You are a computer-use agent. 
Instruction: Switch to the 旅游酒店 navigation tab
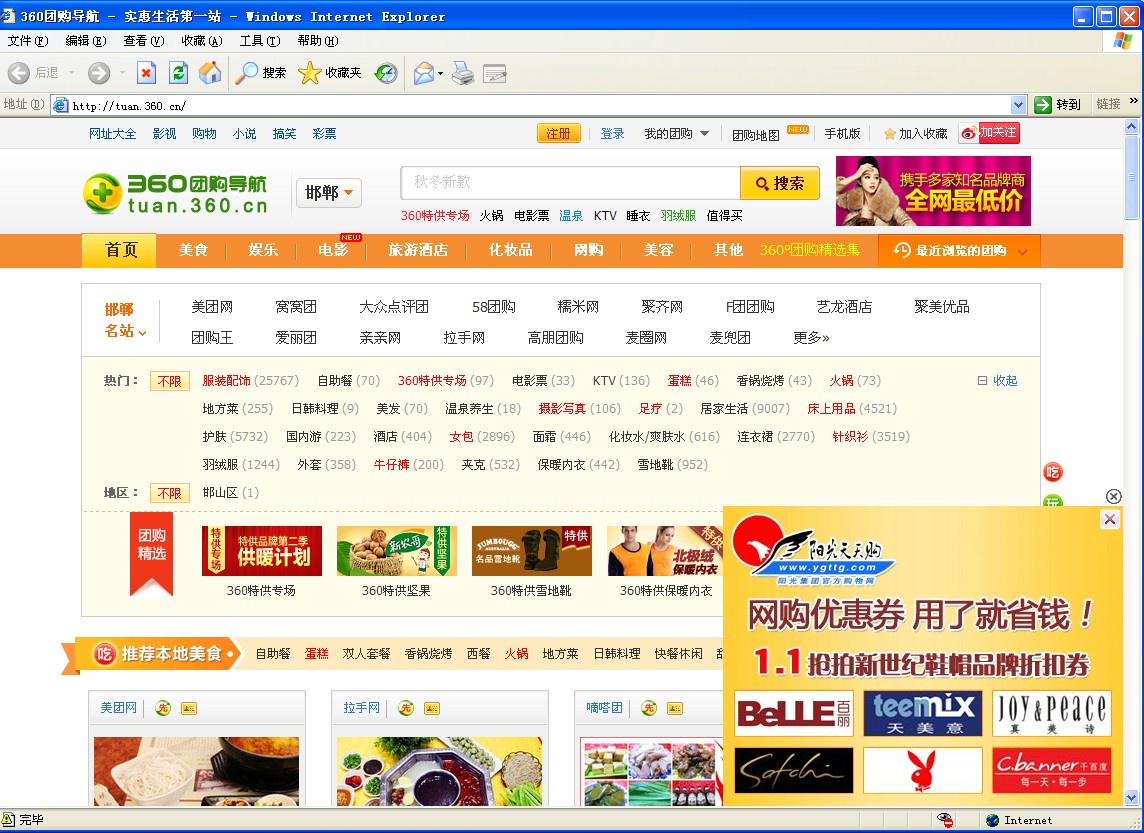click(417, 250)
